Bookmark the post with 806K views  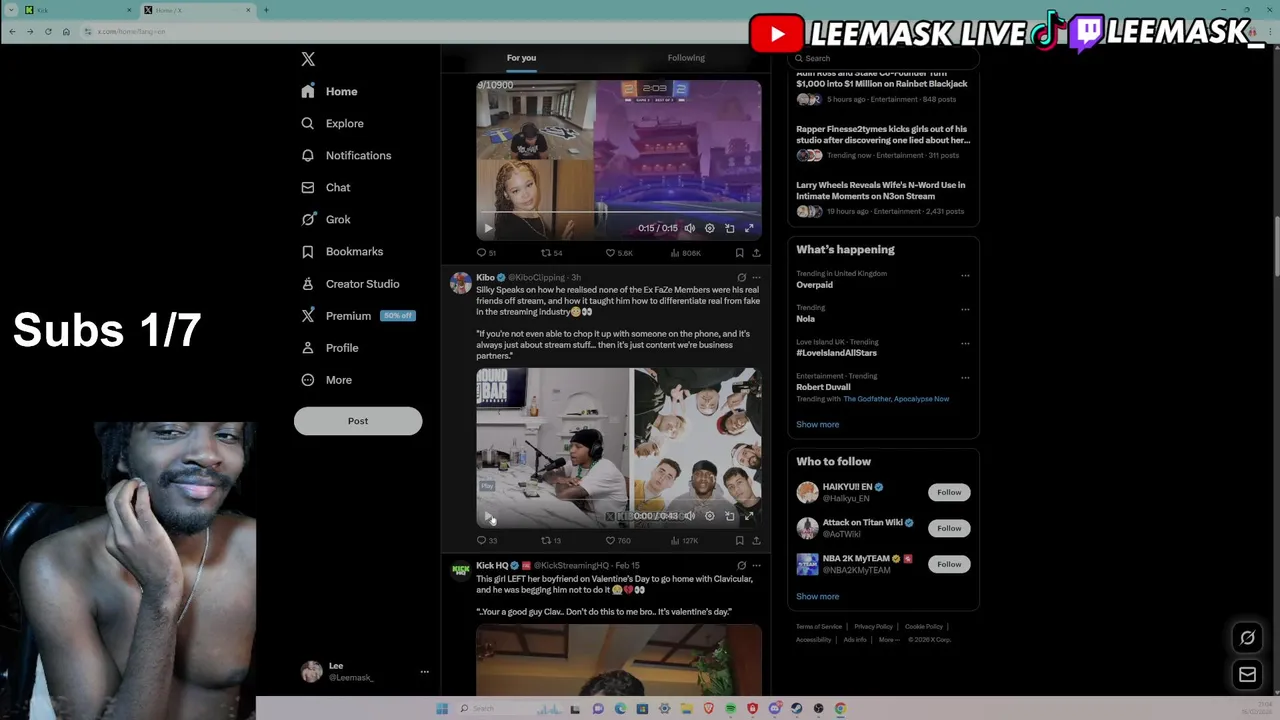click(739, 253)
